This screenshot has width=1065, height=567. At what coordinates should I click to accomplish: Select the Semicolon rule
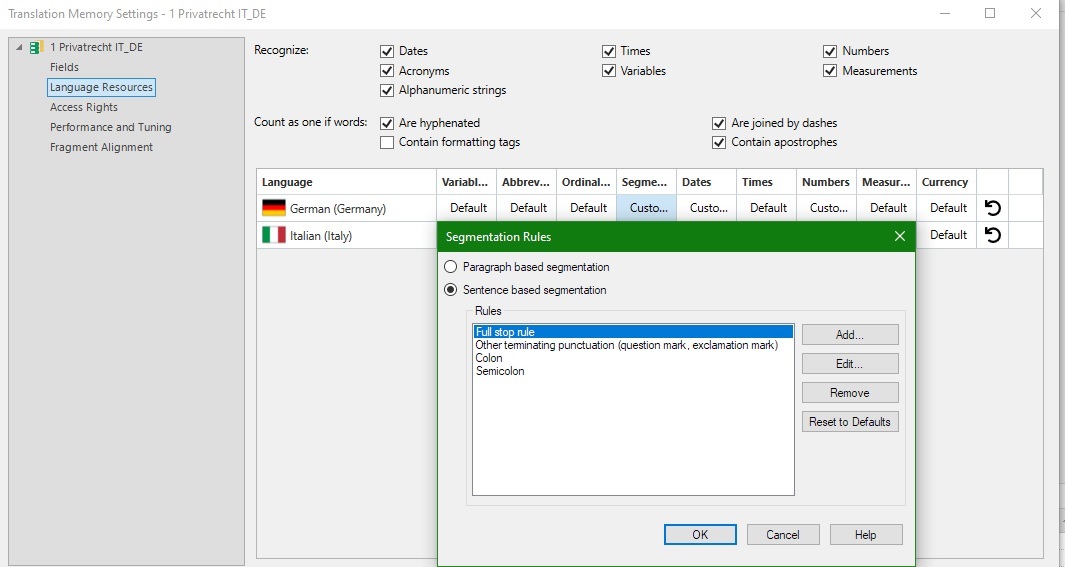click(633, 371)
